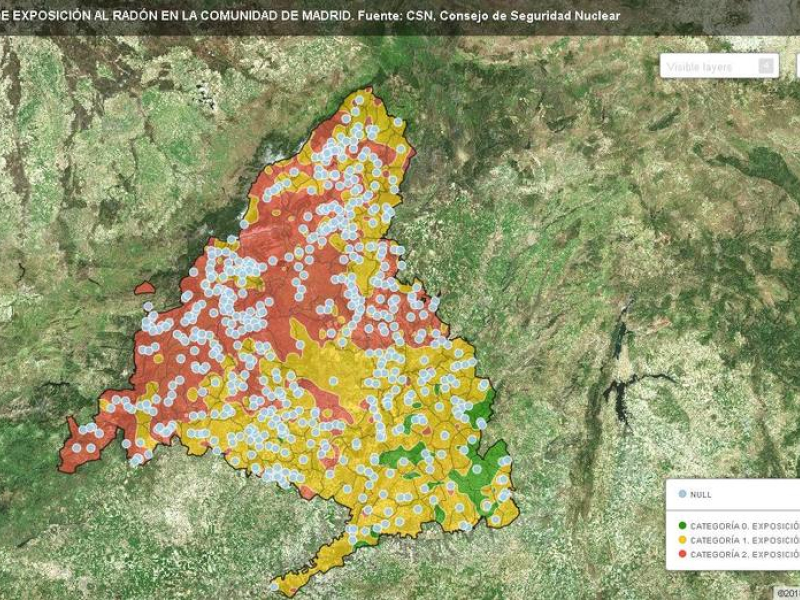This screenshot has width=800, height=600.
Task: Click the blue NULL legend dot
Action: [x=682, y=494]
